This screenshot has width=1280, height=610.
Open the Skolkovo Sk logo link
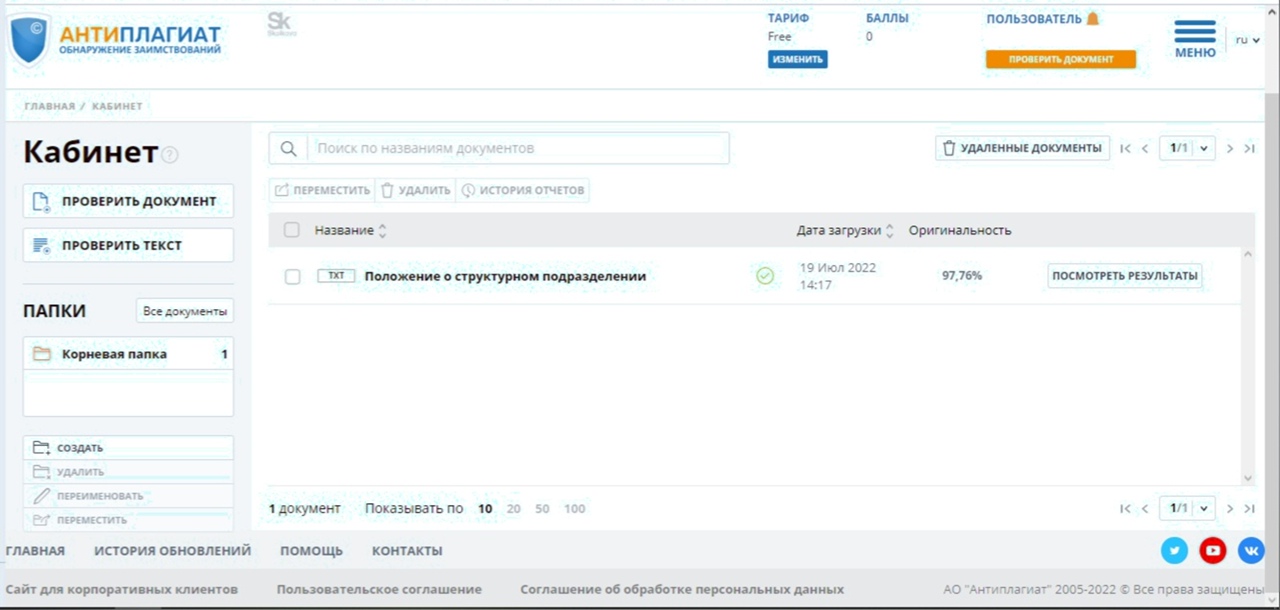[281, 24]
